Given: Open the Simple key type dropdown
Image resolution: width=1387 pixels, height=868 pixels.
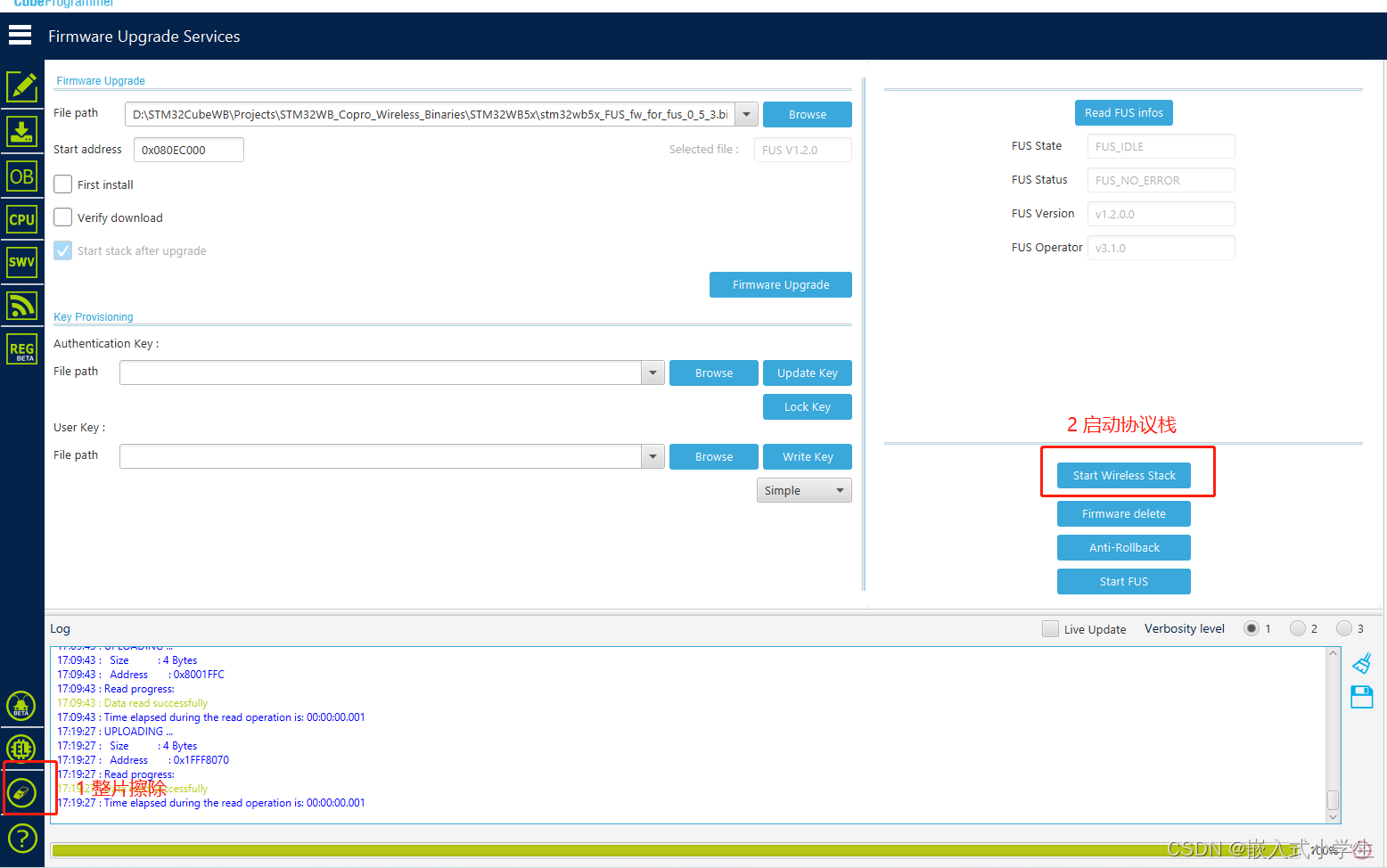Looking at the screenshot, I should [804, 490].
